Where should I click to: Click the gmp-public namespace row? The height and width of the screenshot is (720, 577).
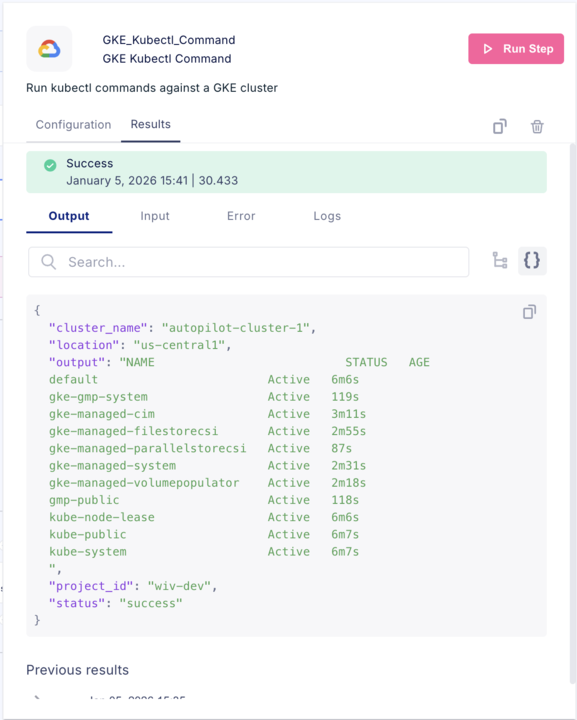204,500
